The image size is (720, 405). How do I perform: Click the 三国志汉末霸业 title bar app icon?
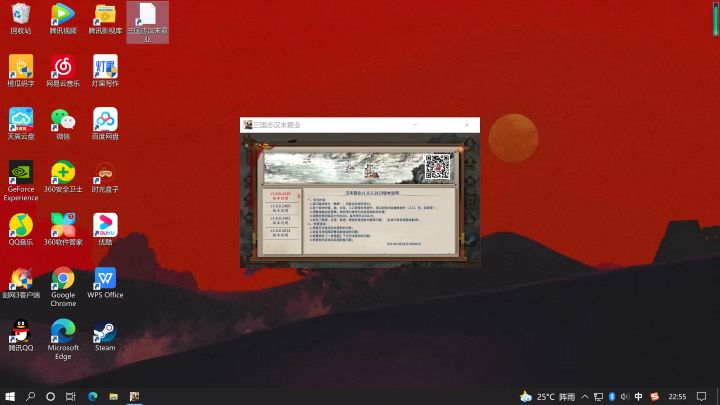(248, 124)
